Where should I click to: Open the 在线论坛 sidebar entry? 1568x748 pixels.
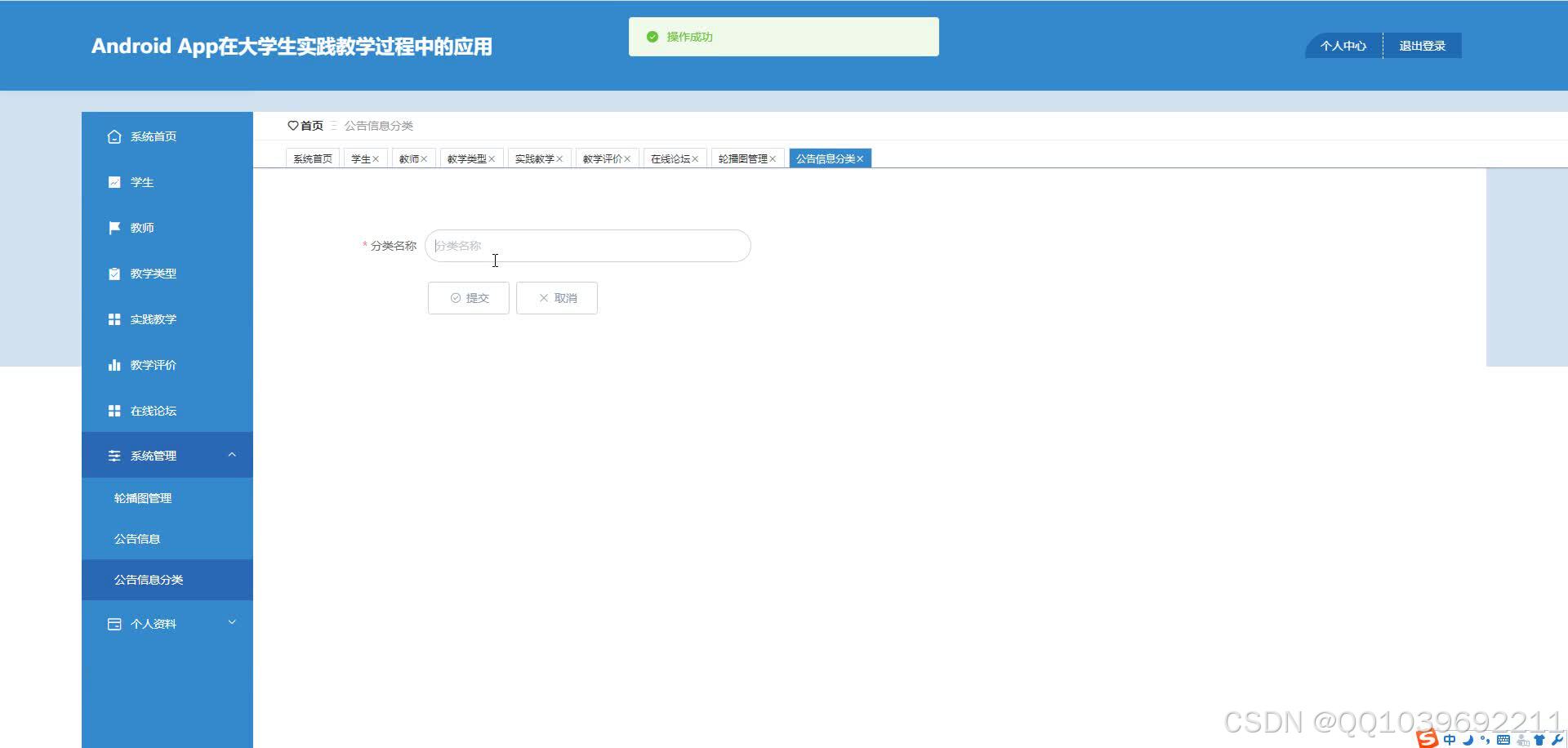click(x=153, y=411)
